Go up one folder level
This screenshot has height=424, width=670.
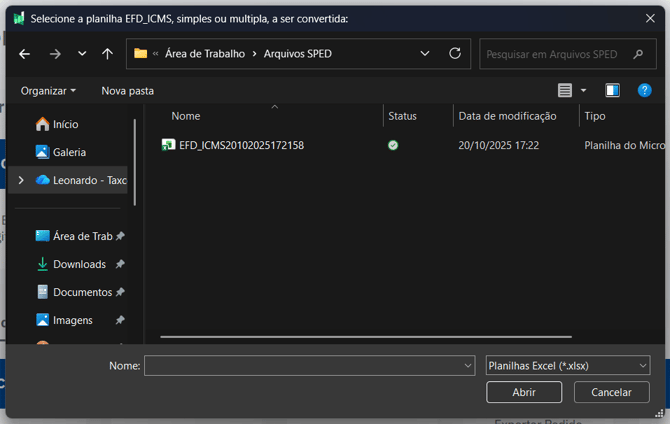[107, 54]
